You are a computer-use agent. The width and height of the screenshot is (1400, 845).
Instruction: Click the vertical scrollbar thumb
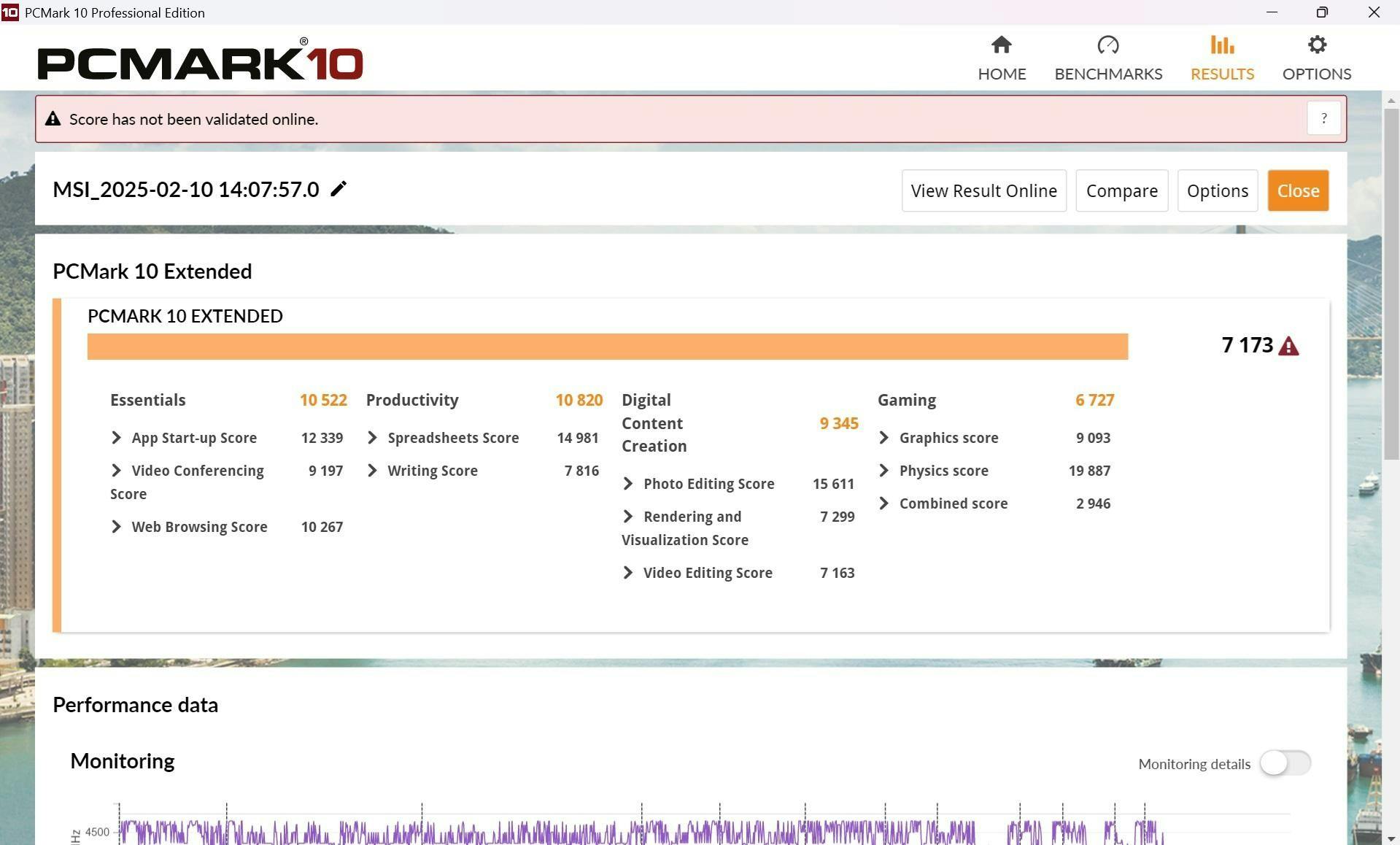1391,284
